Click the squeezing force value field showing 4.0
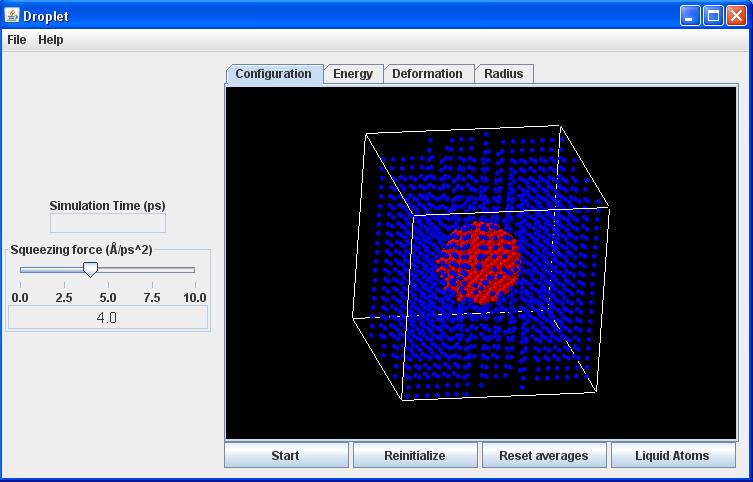Viewport: 753px width, 482px height. tap(108, 318)
